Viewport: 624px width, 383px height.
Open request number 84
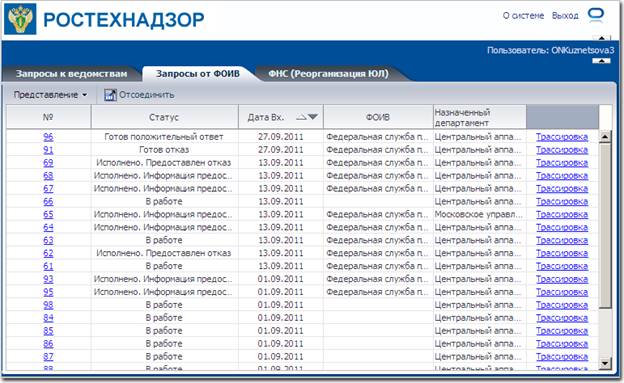(48, 318)
